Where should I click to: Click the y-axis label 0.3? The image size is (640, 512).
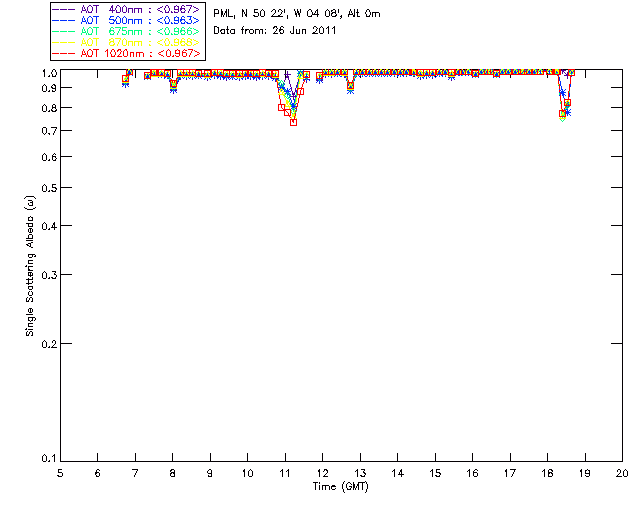[x=49, y=275]
